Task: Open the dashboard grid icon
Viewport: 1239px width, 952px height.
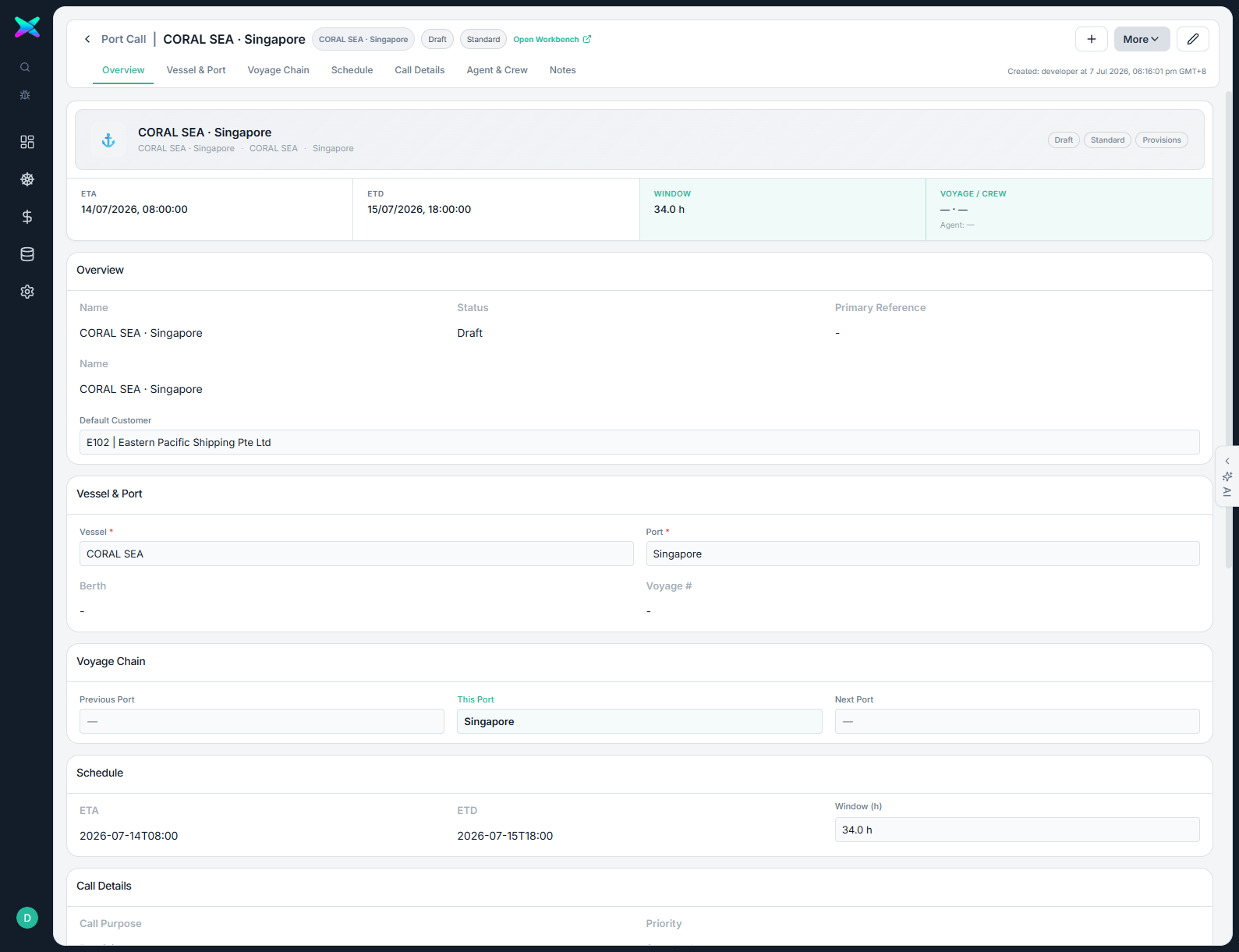Action: click(27, 142)
